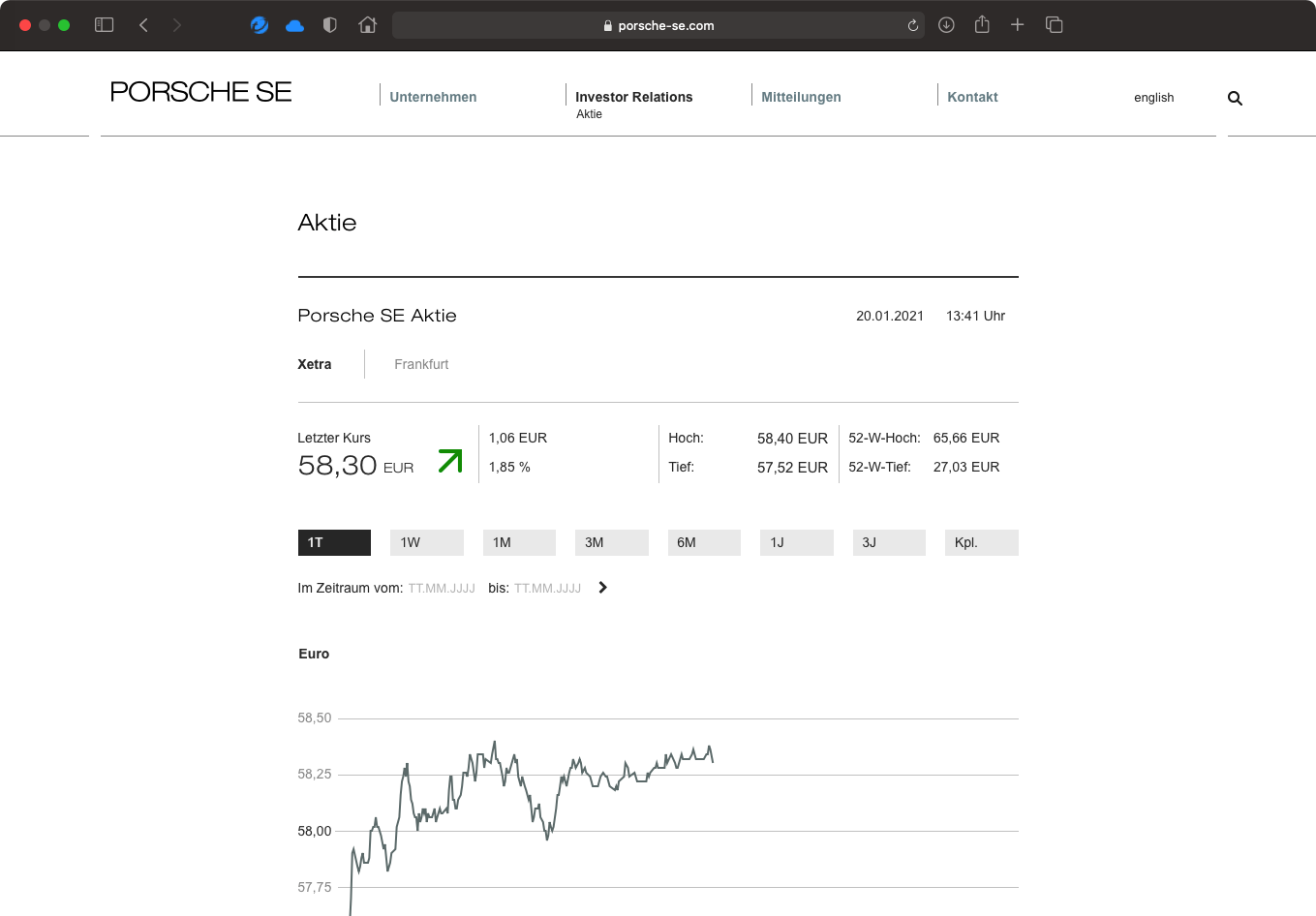
Task: Click the Porsche SE Aktie heading
Action: point(377,316)
